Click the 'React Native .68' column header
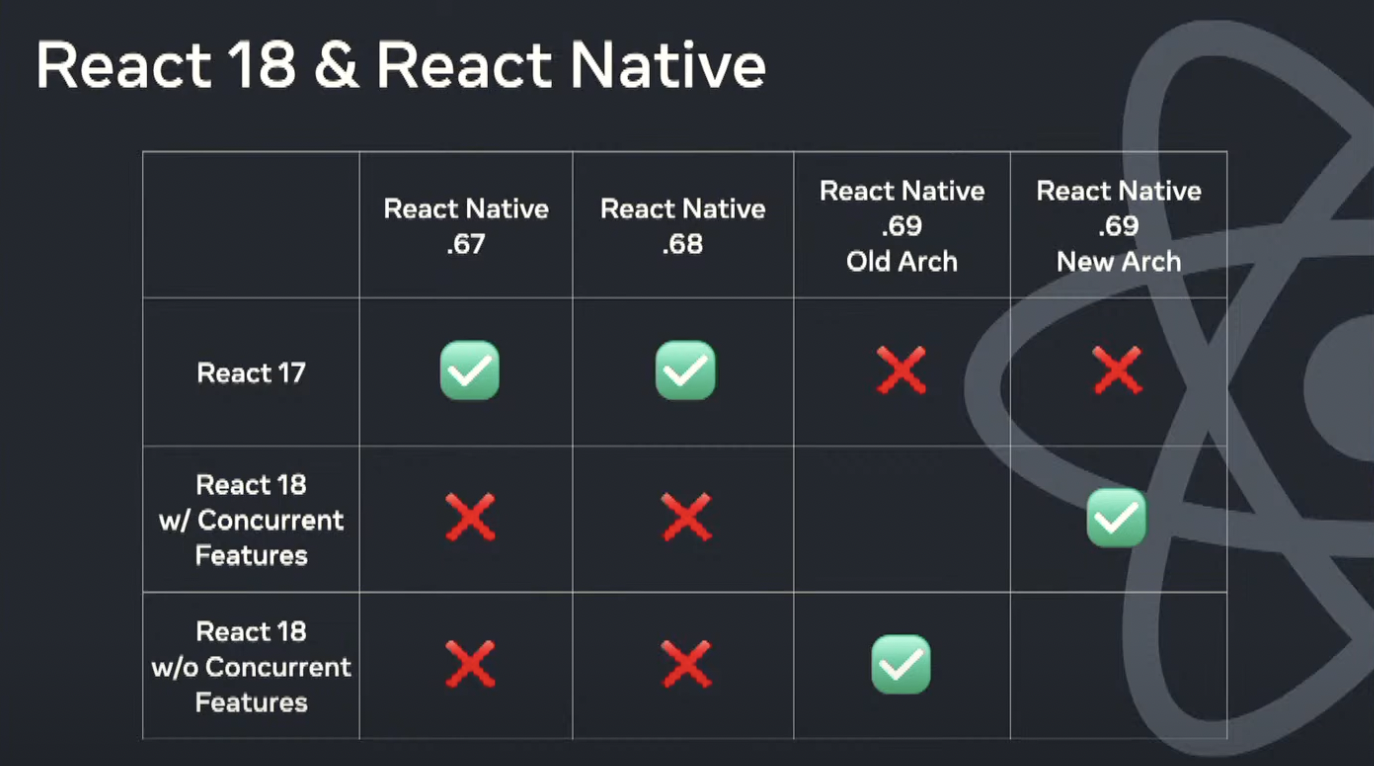Image resolution: width=1374 pixels, height=766 pixels. tap(683, 226)
